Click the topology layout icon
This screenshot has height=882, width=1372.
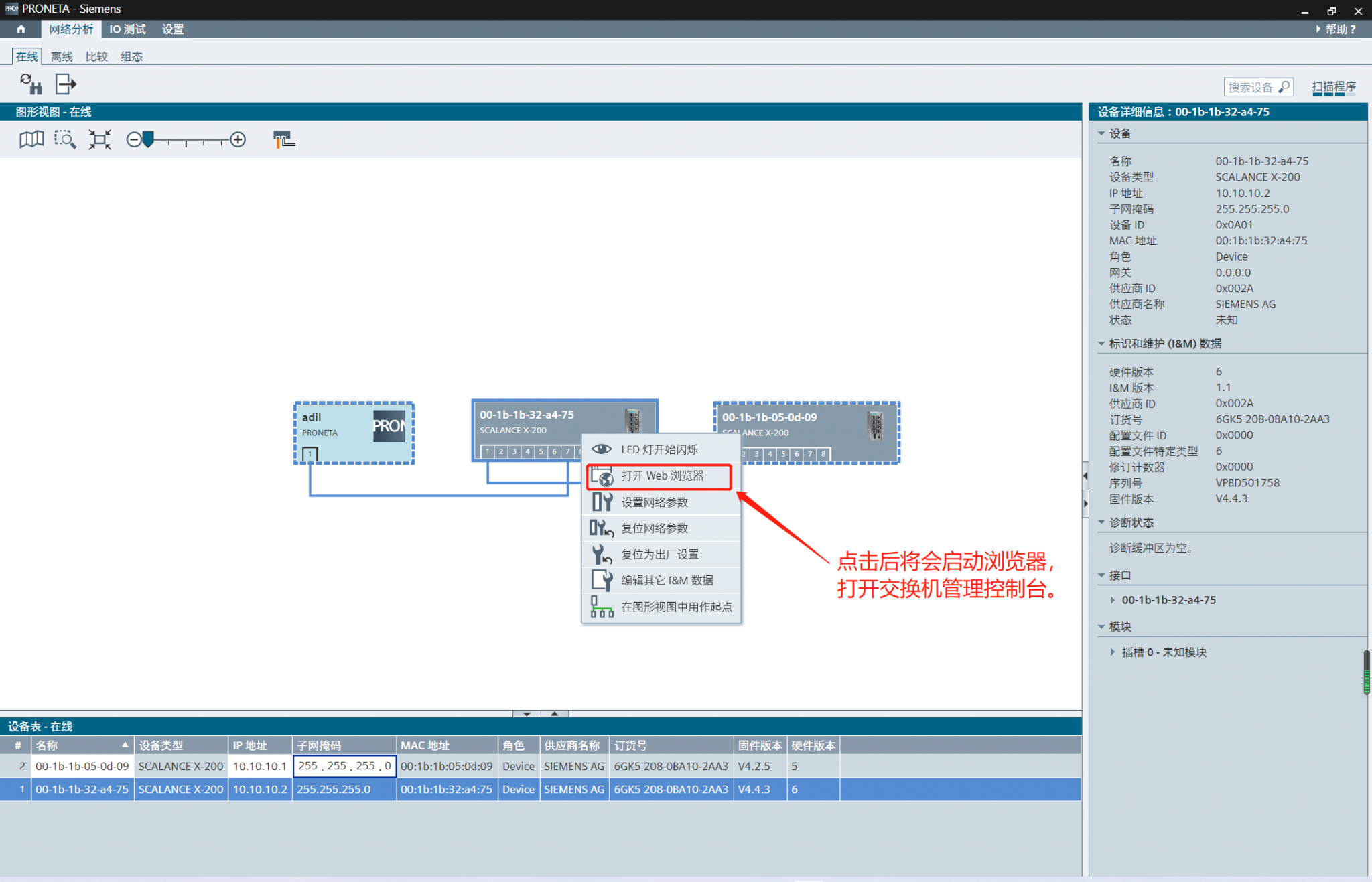(284, 139)
